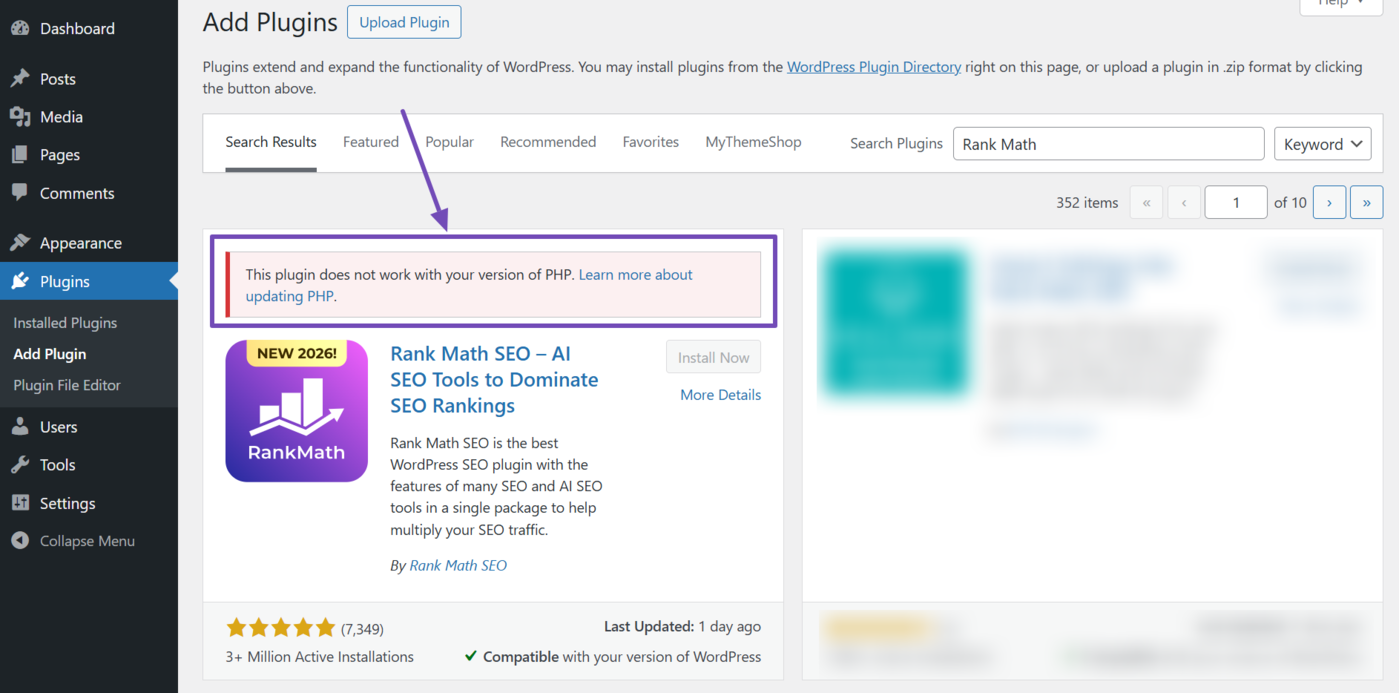Screen dimensions: 1399x693
Task: Click the Dashboard gauge icon
Action: (x=20, y=28)
